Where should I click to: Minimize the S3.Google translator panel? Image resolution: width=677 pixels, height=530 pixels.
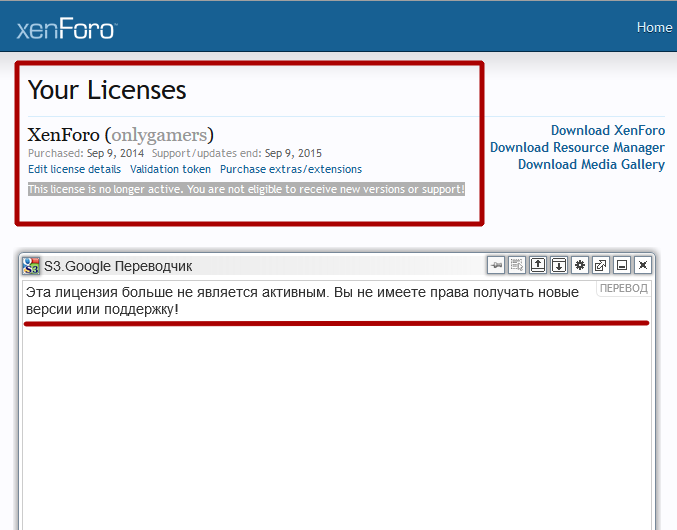pyautogui.click(x=622, y=265)
